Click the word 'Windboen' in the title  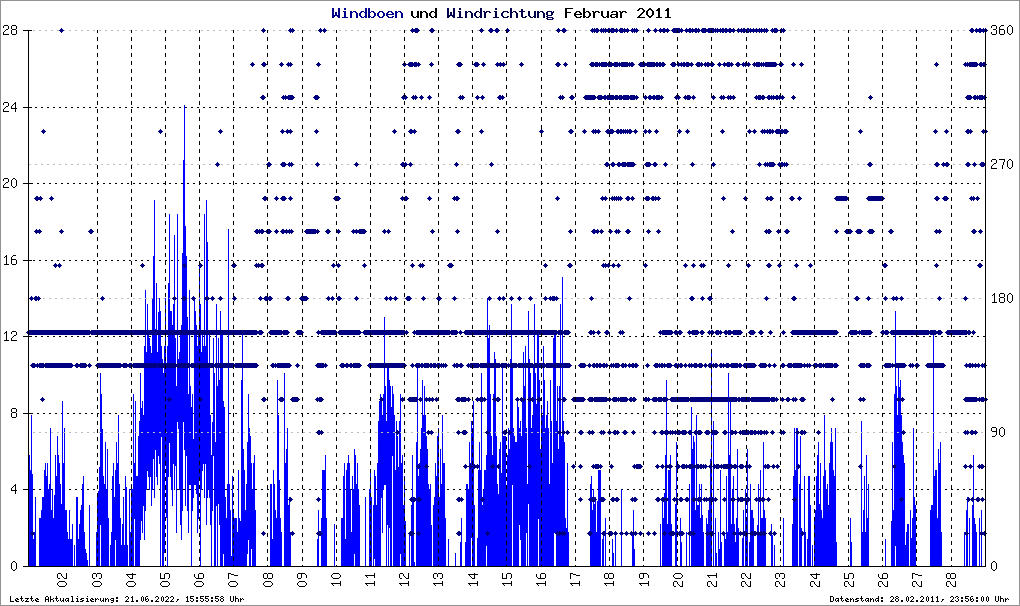point(367,13)
